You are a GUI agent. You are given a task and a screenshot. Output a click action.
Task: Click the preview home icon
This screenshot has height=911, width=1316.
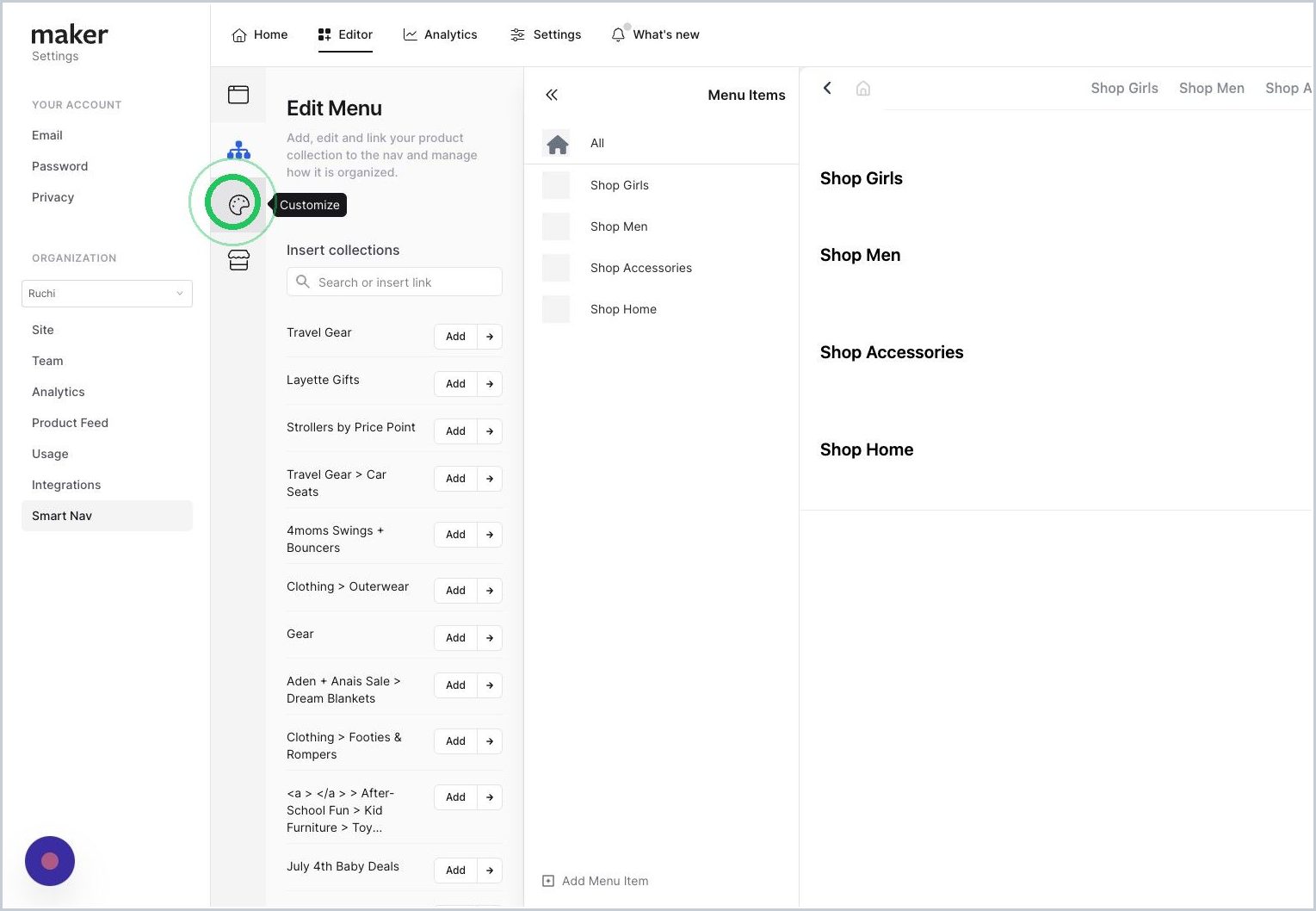(x=863, y=88)
